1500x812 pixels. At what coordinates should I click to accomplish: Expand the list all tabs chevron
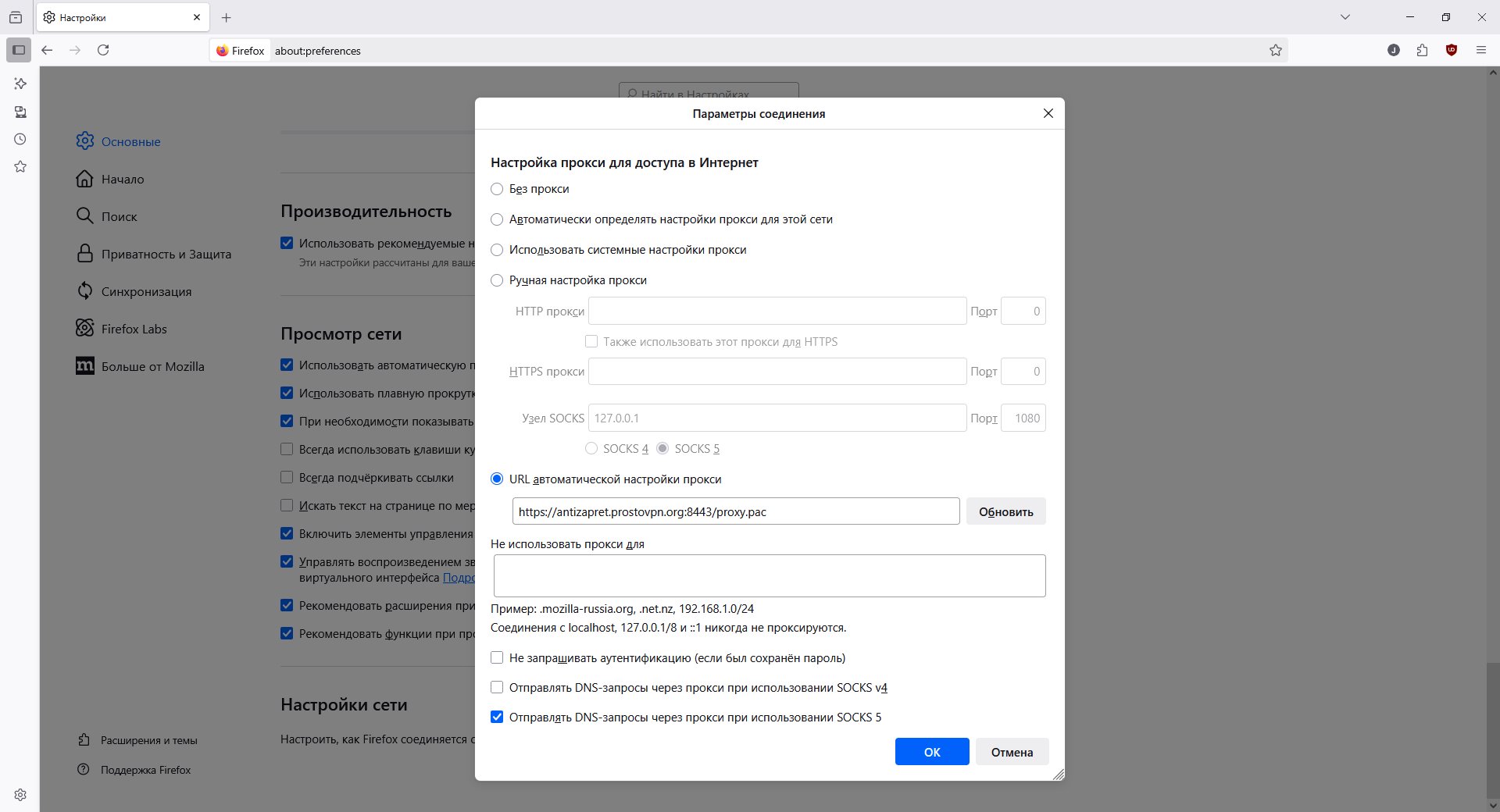tap(1345, 17)
